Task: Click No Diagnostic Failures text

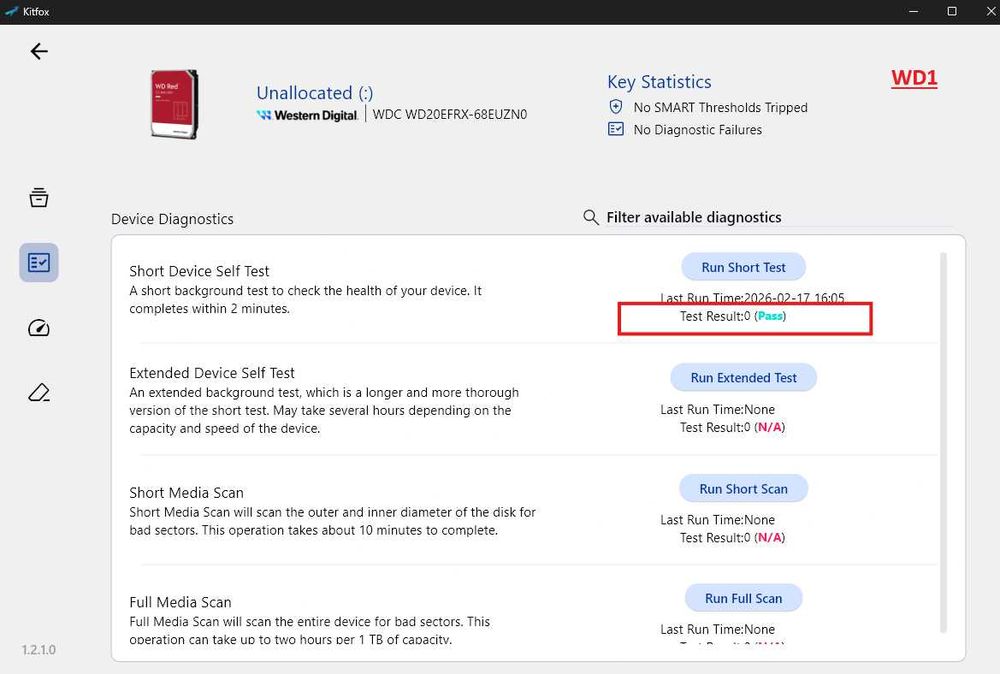Action: [x=698, y=129]
